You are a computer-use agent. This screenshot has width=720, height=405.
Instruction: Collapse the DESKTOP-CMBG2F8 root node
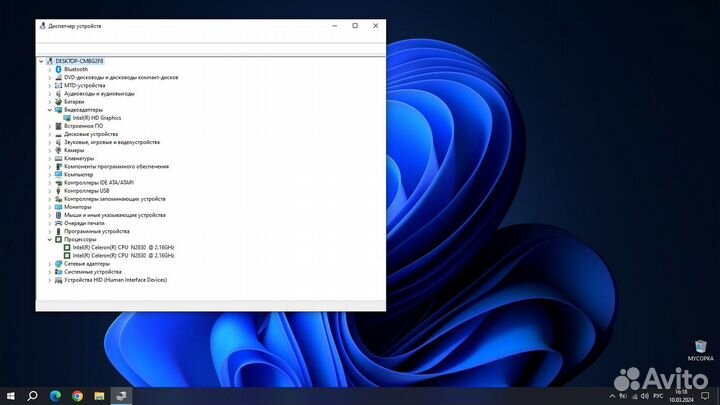coord(41,61)
